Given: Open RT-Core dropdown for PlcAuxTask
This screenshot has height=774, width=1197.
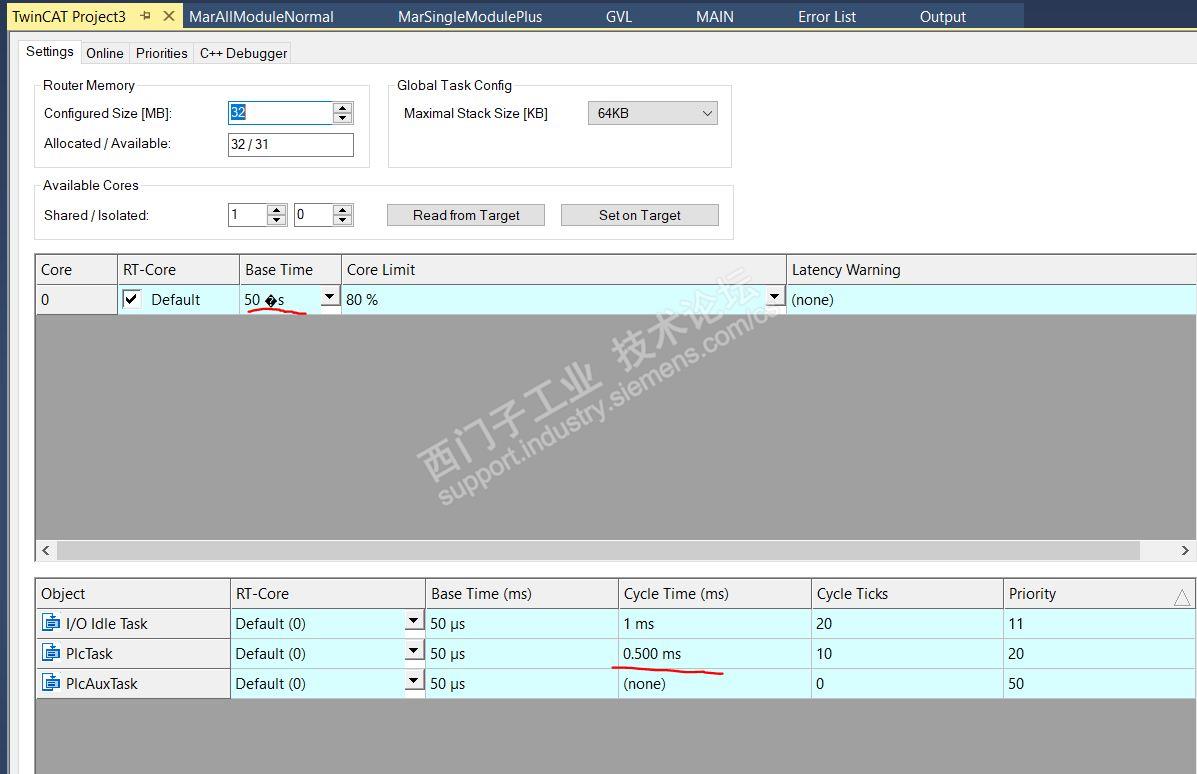Looking at the screenshot, I should tap(414, 680).
